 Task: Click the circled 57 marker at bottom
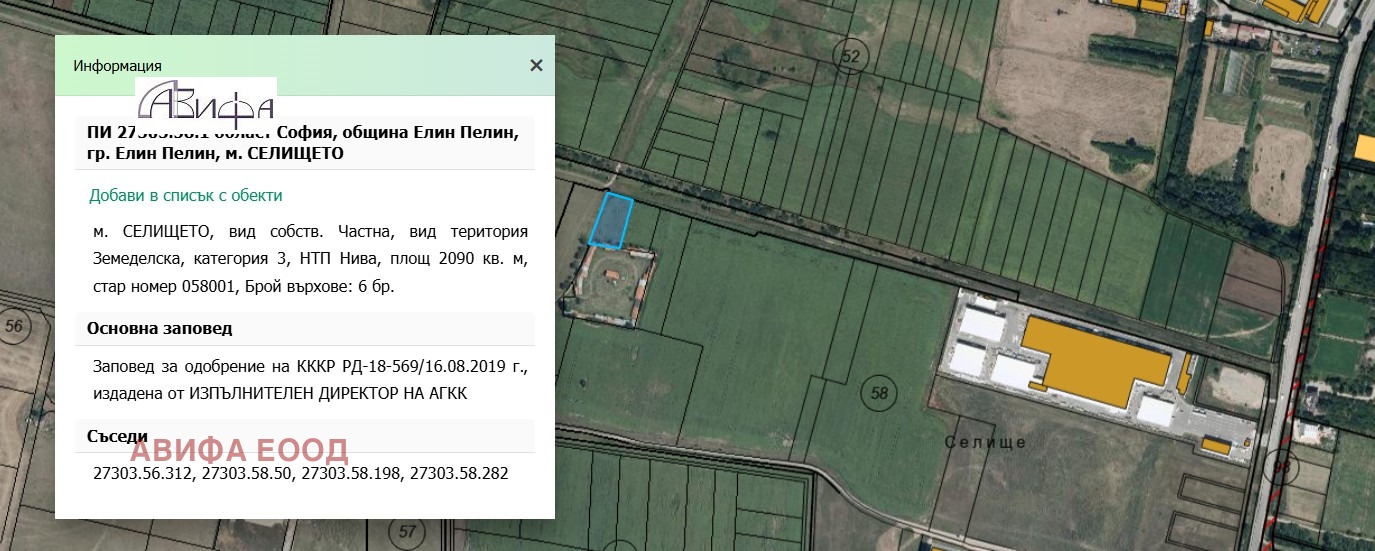(406, 531)
